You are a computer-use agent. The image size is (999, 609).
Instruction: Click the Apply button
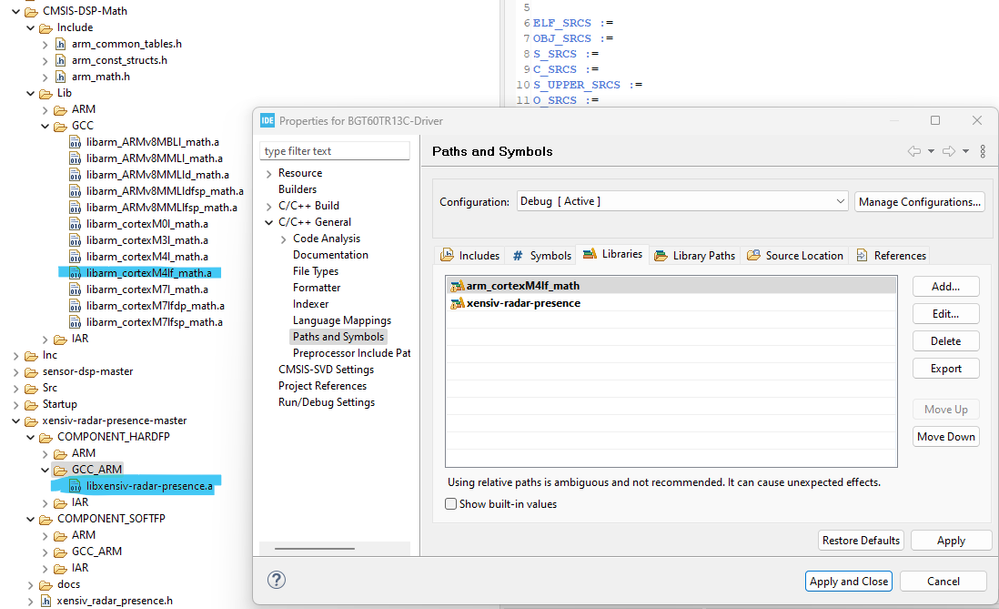951,540
